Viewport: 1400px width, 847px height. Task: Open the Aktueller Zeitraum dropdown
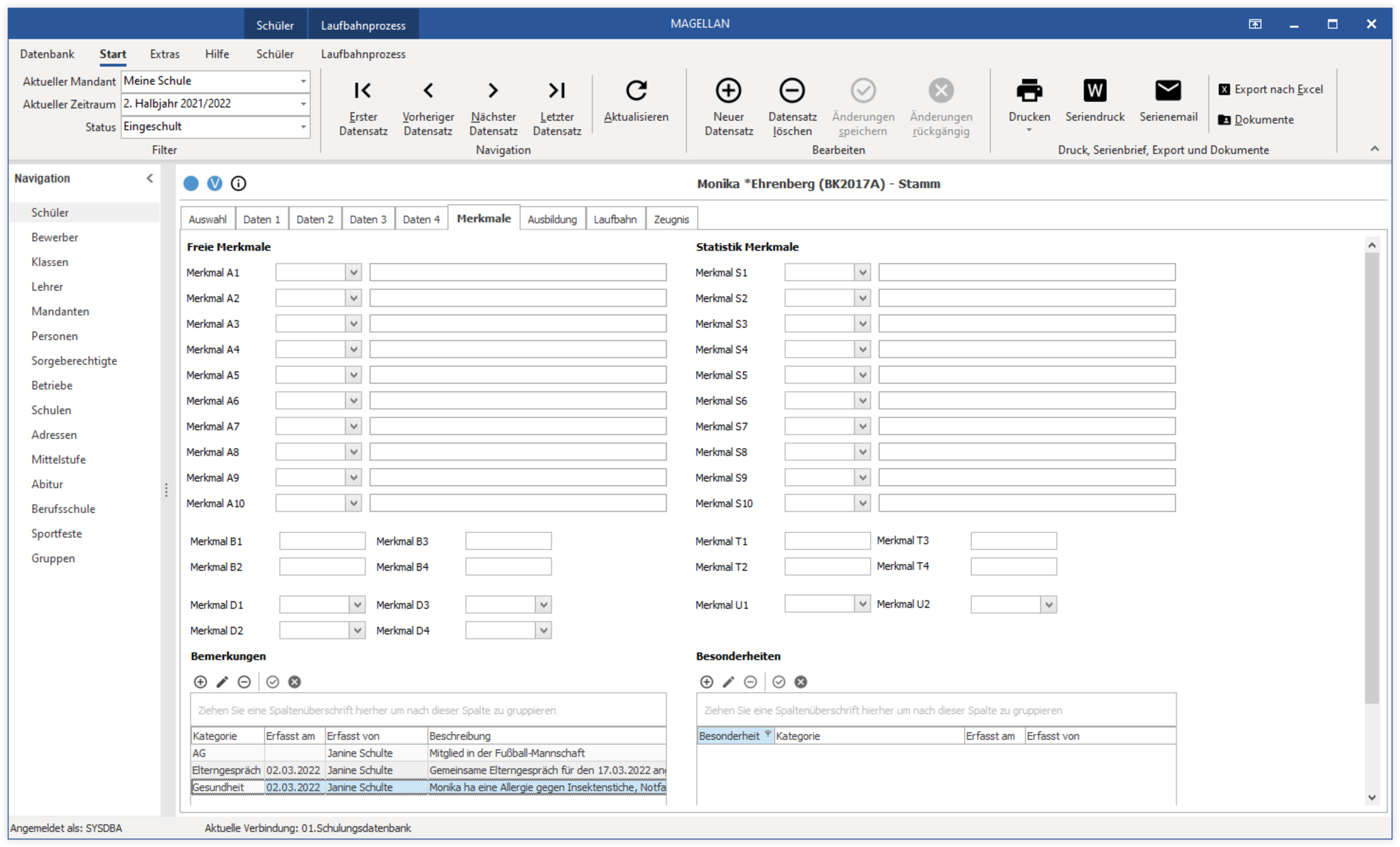303,104
